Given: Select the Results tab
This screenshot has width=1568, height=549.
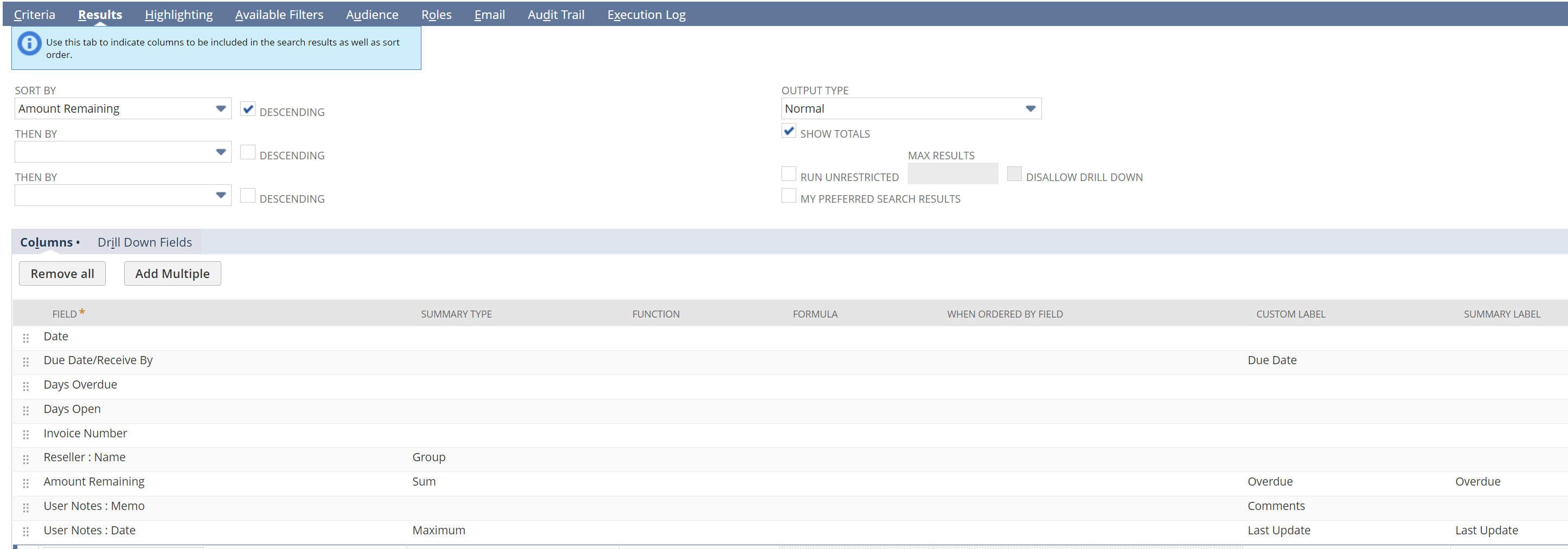Looking at the screenshot, I should (x=100, y=15).
